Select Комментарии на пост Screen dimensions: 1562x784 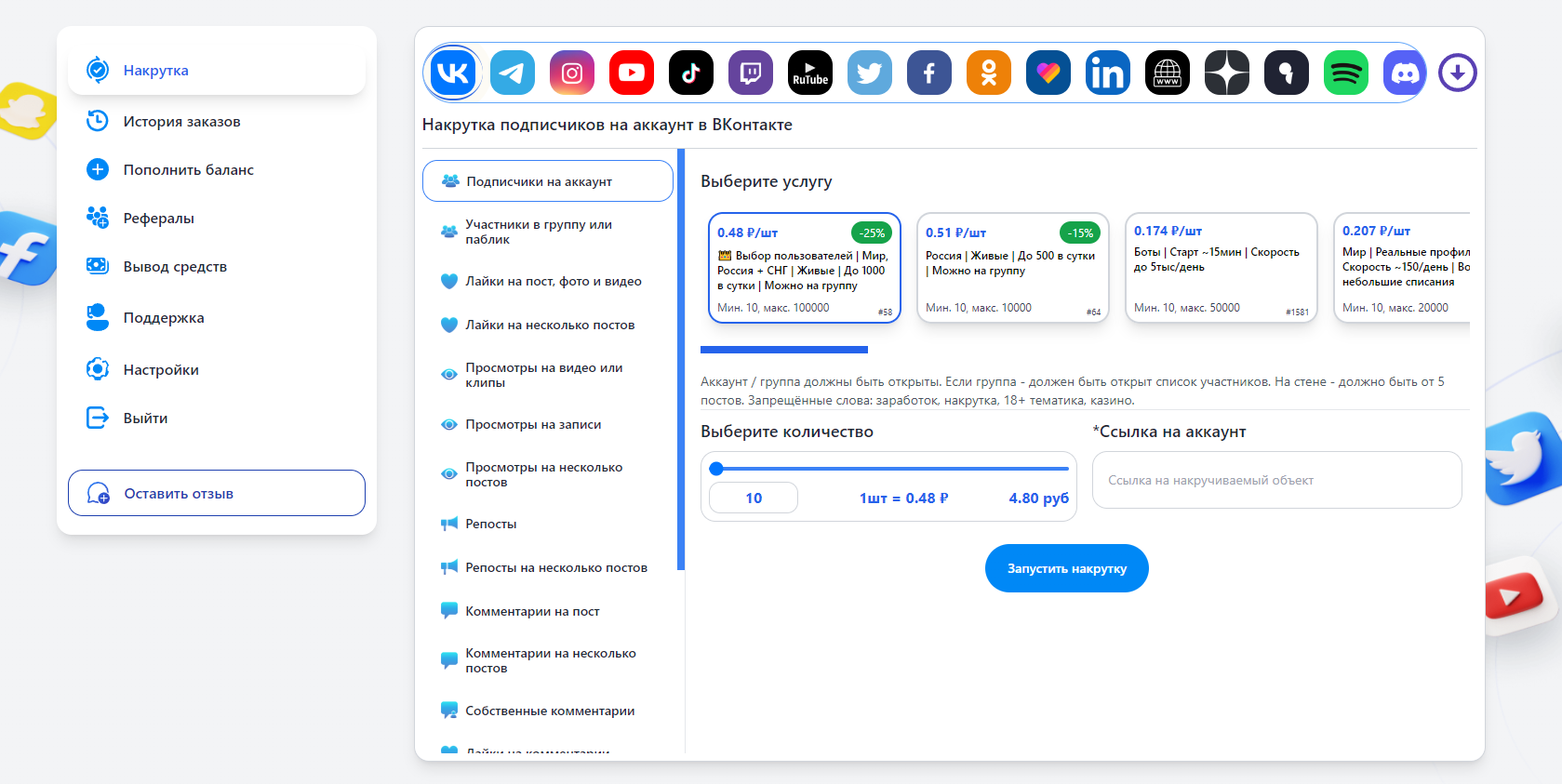tap(548, 611)
